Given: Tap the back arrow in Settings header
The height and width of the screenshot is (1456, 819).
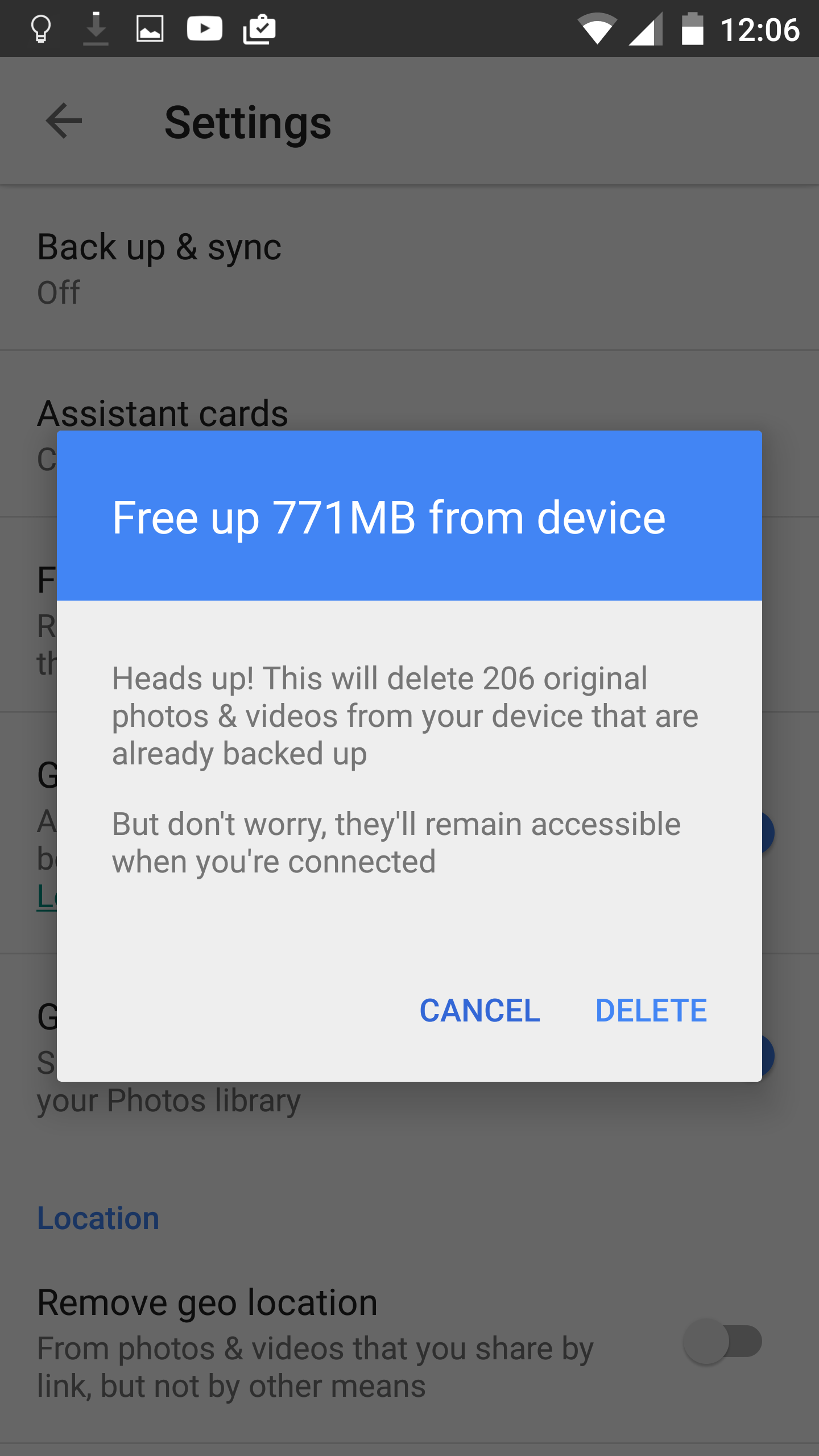Looking at the screenshot, I should tap(64, 121).
